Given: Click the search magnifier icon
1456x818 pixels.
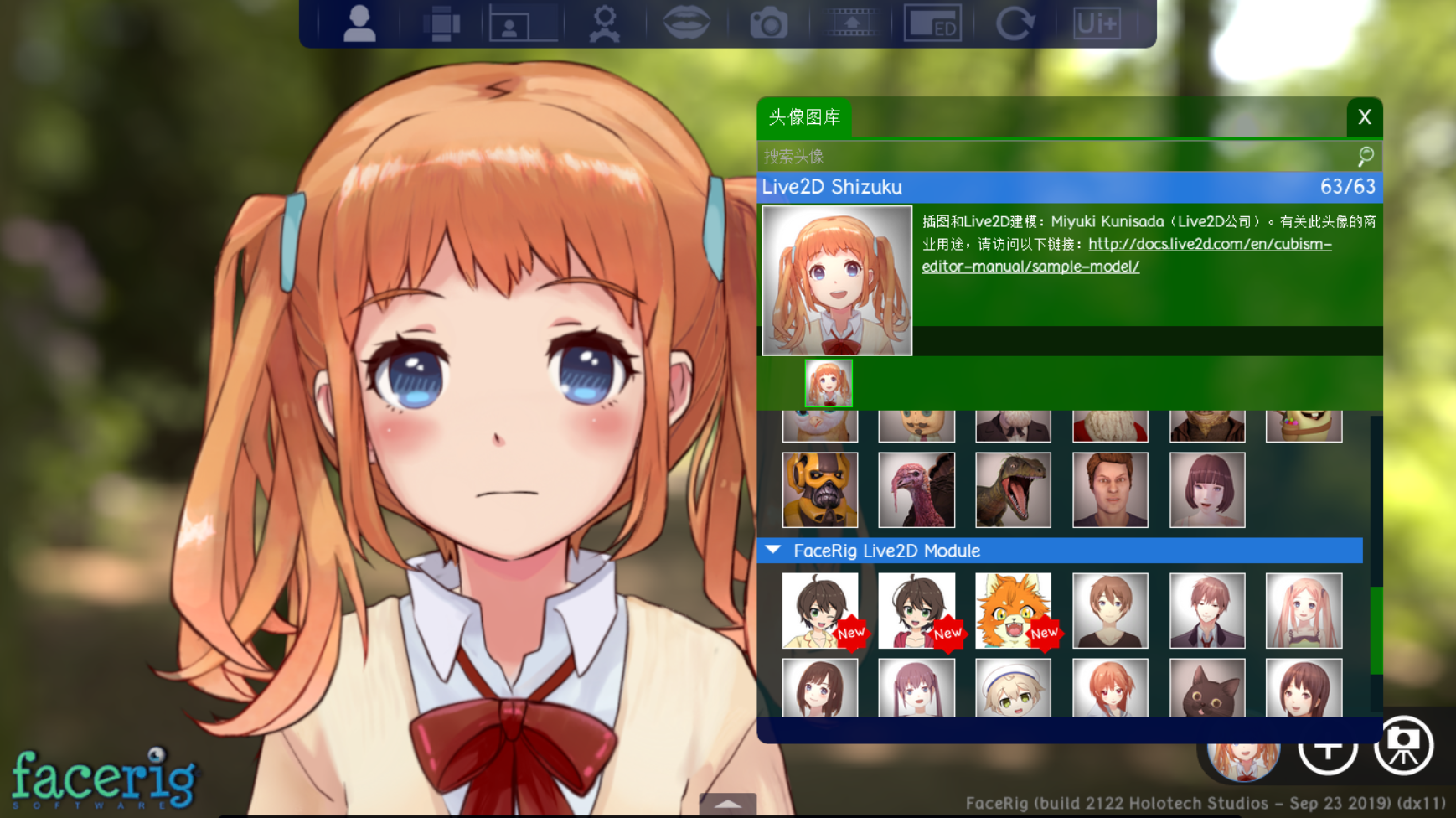Looking at the screenshot, I should pos(1366,156).
